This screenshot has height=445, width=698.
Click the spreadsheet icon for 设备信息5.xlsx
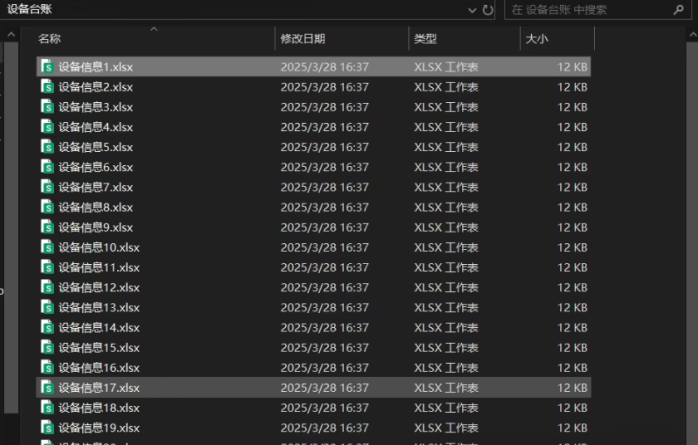(46, 147)
